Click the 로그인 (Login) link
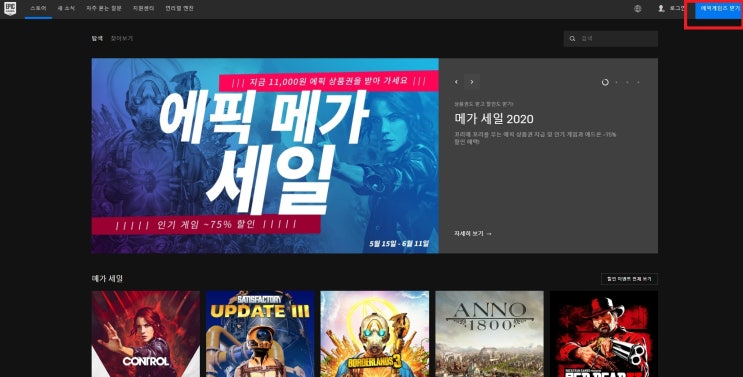The height and width of the screenshot is (377, 743). pos(677,9)
